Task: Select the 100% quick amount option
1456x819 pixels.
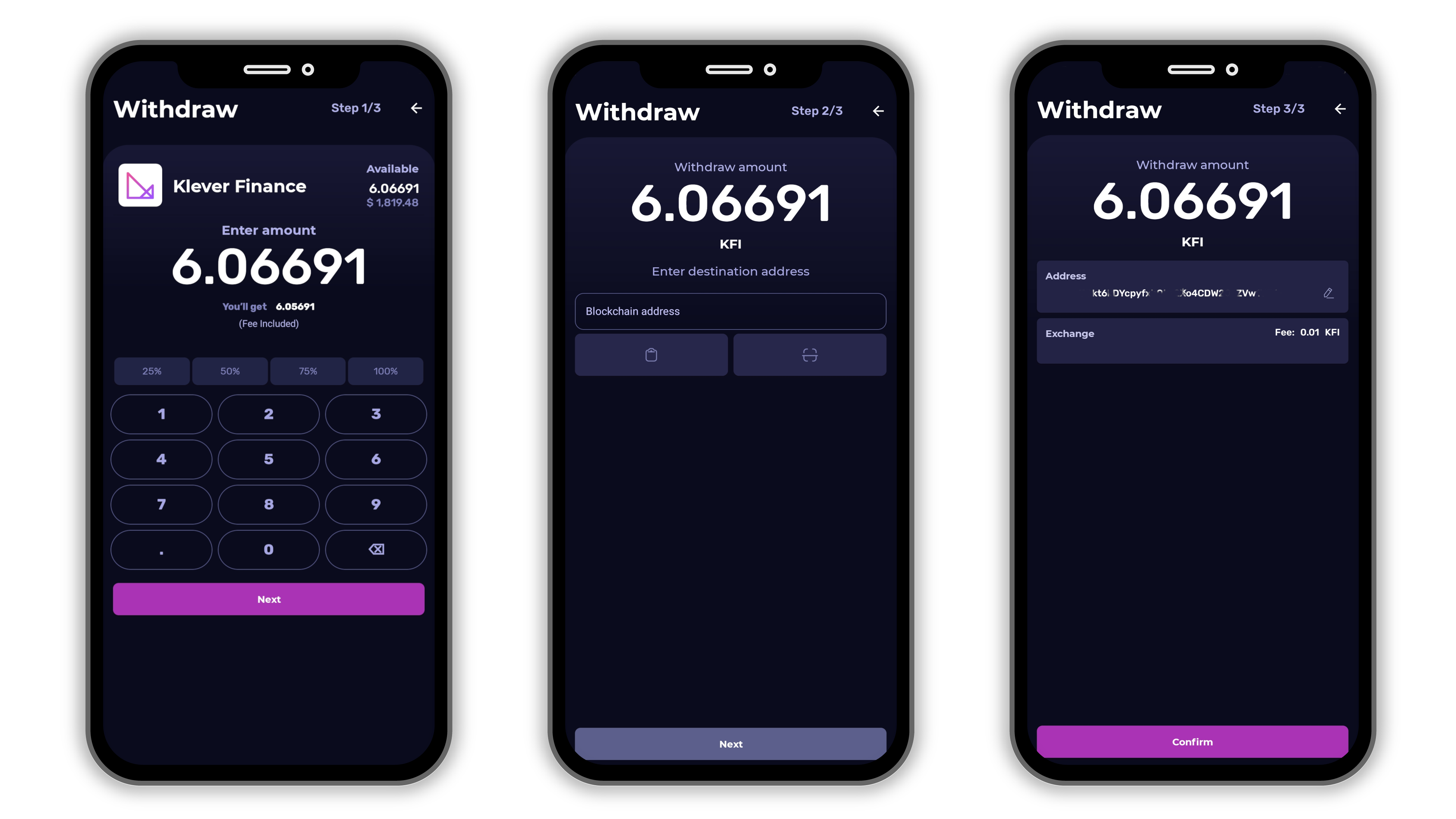Action: point(385,371)
